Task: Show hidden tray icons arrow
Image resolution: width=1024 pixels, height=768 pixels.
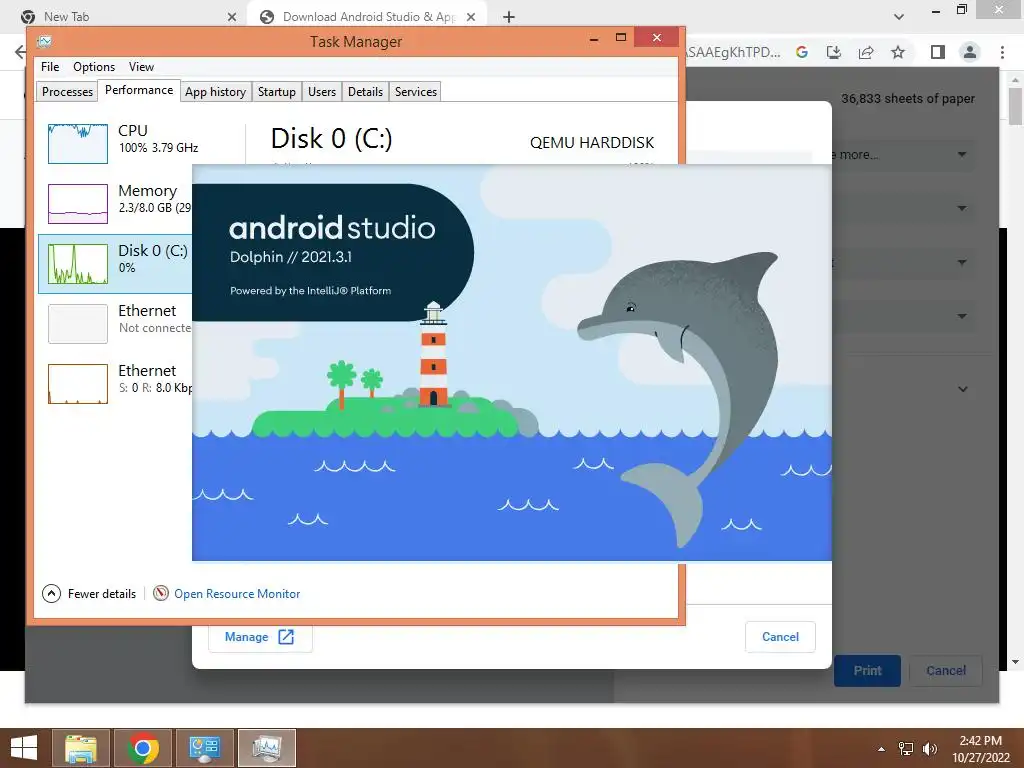Action: (x=882, y=749)
